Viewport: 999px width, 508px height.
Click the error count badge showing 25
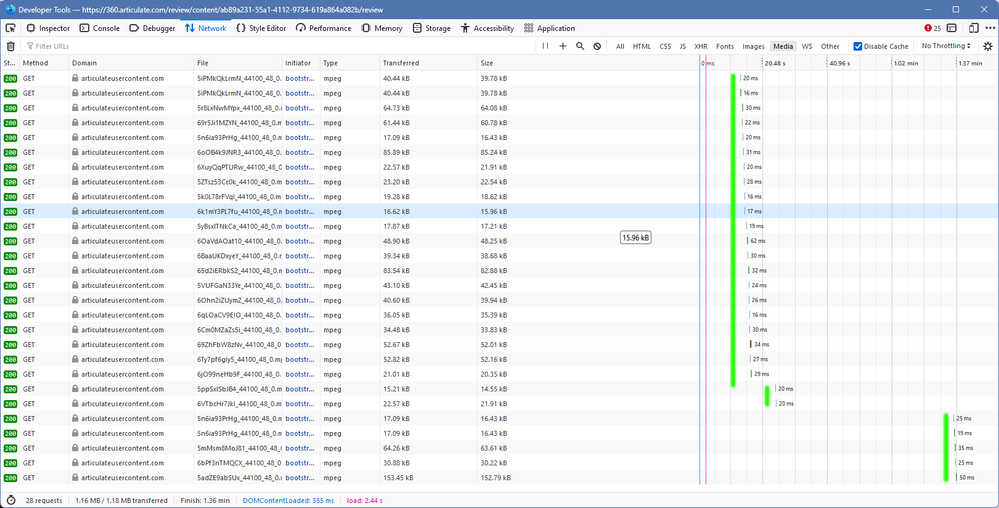point(932,29)
